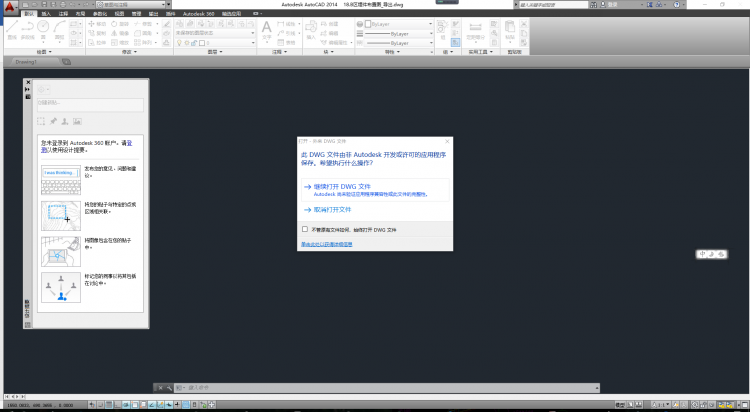The image size is (750, 412).
Task: Click the Create block (创建) tool
Action: pyautogui.click(x=329, y=24)
